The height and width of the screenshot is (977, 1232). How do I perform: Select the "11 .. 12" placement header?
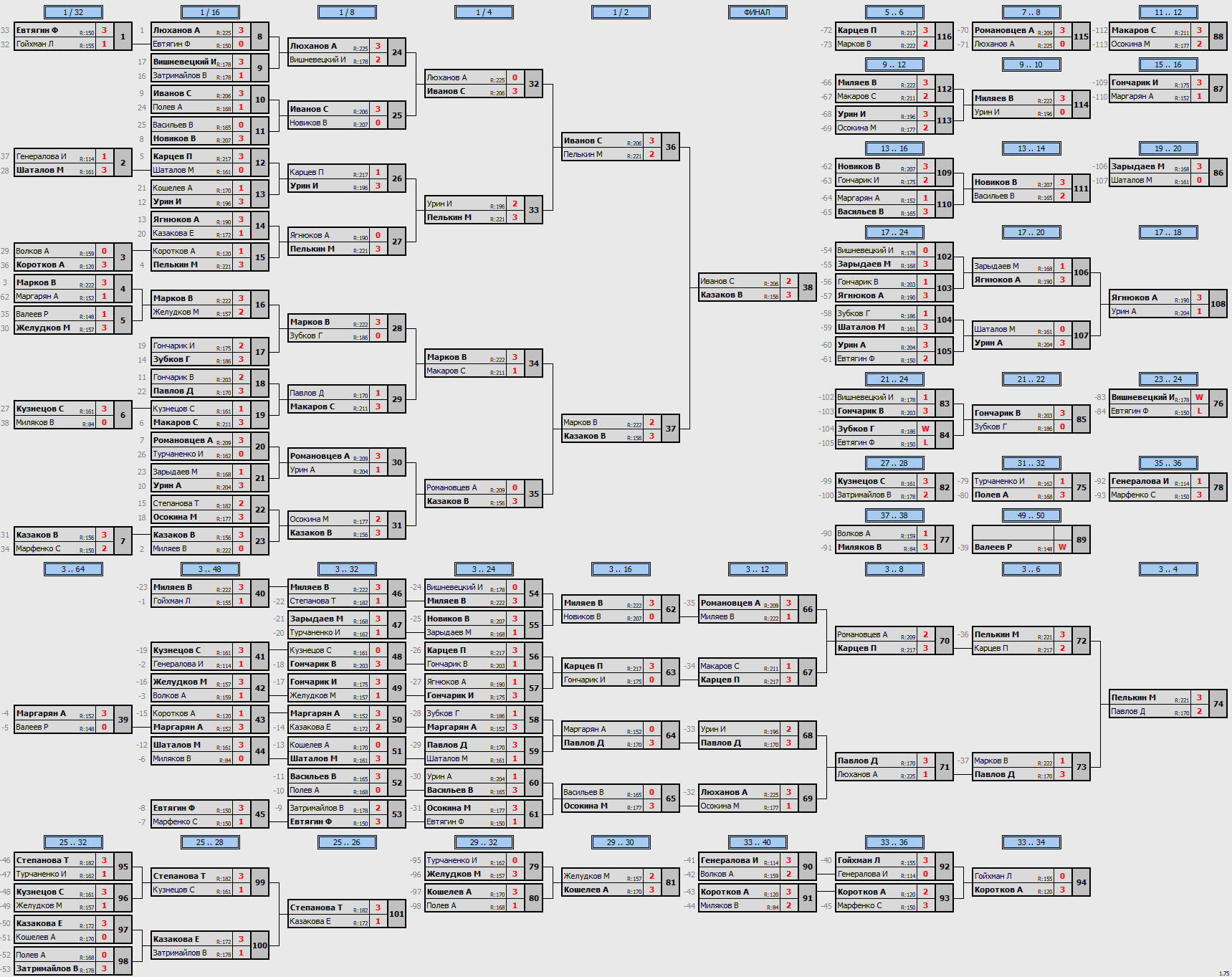point(1168,12)
